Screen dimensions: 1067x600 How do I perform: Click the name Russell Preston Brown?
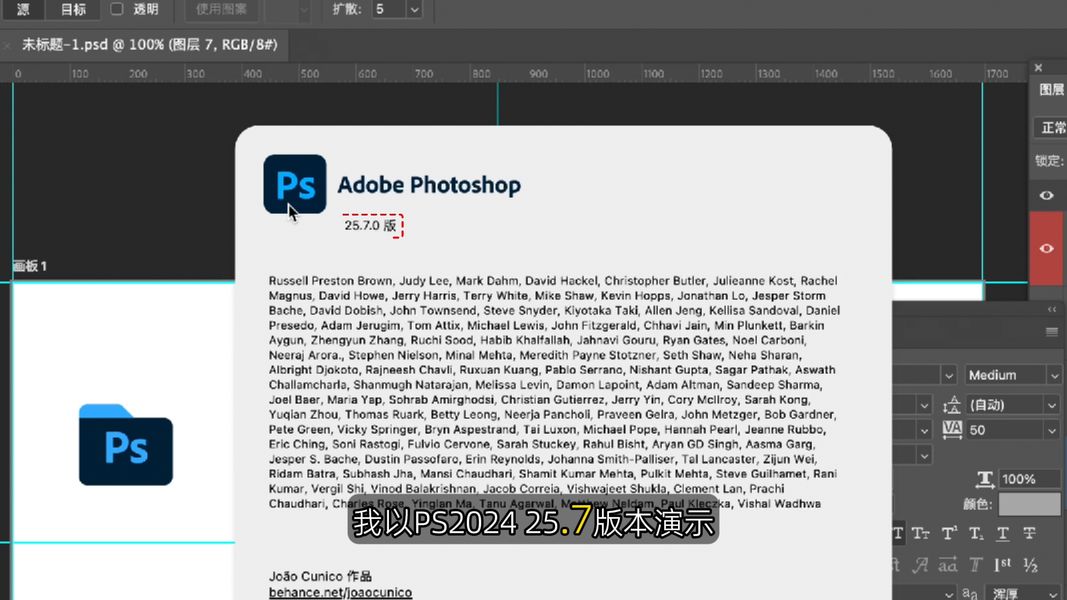(330, 281)
